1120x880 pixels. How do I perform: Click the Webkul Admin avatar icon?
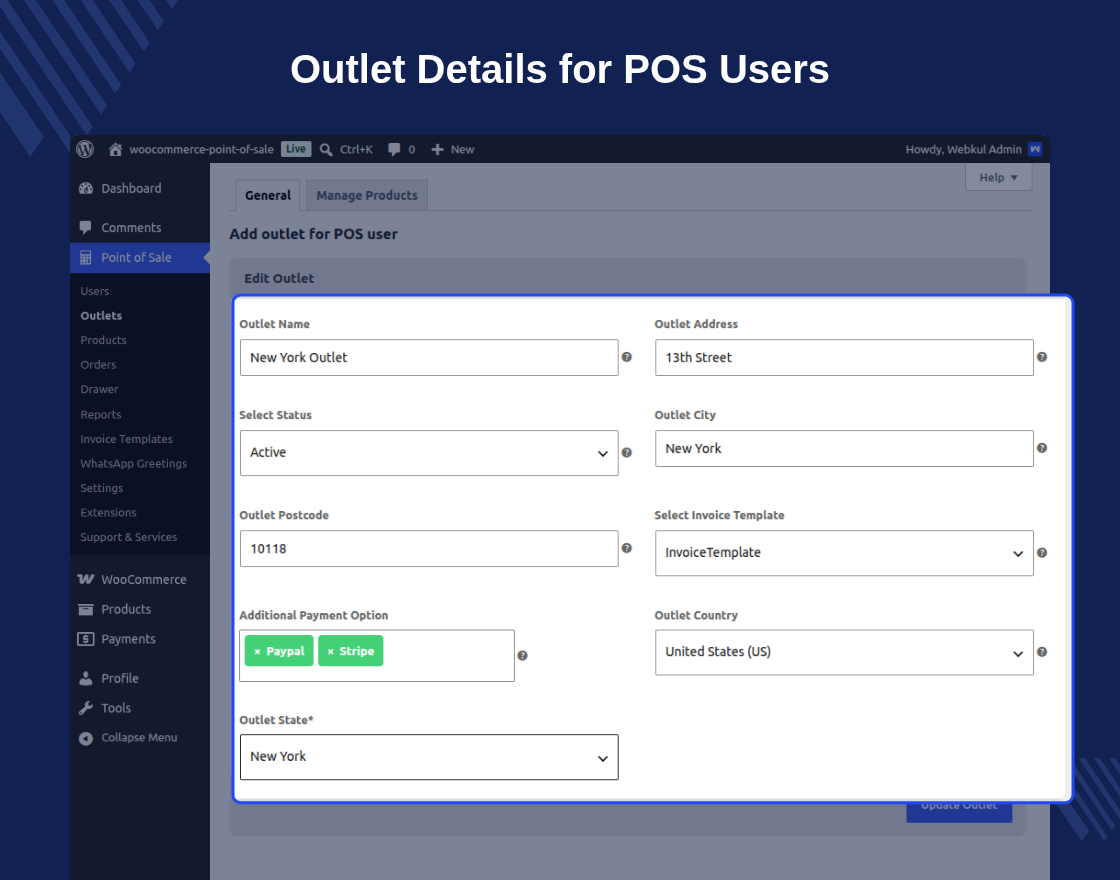point(1034,149)
